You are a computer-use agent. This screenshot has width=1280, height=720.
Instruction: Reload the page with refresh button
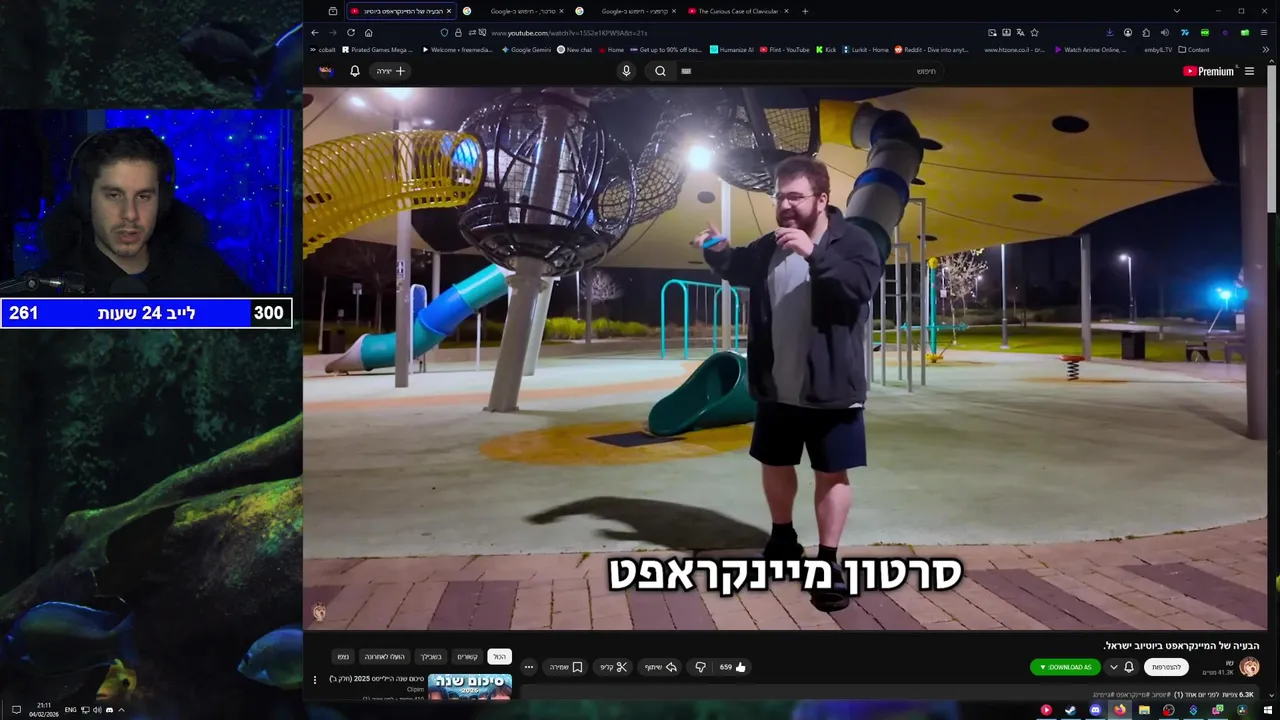(351, 32)
